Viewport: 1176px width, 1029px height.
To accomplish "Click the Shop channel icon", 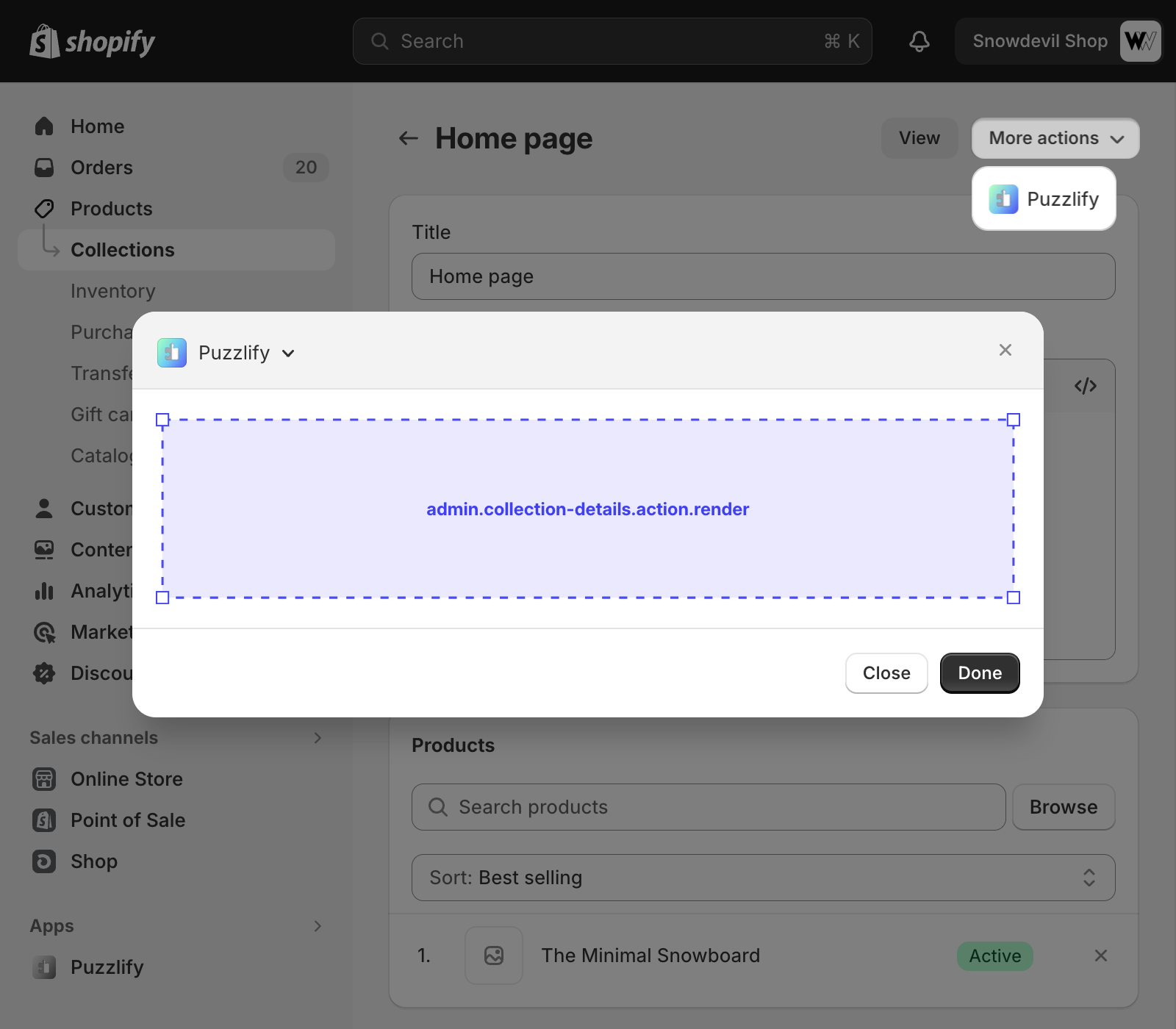I will pyautogui.click(x=44, y=861).
